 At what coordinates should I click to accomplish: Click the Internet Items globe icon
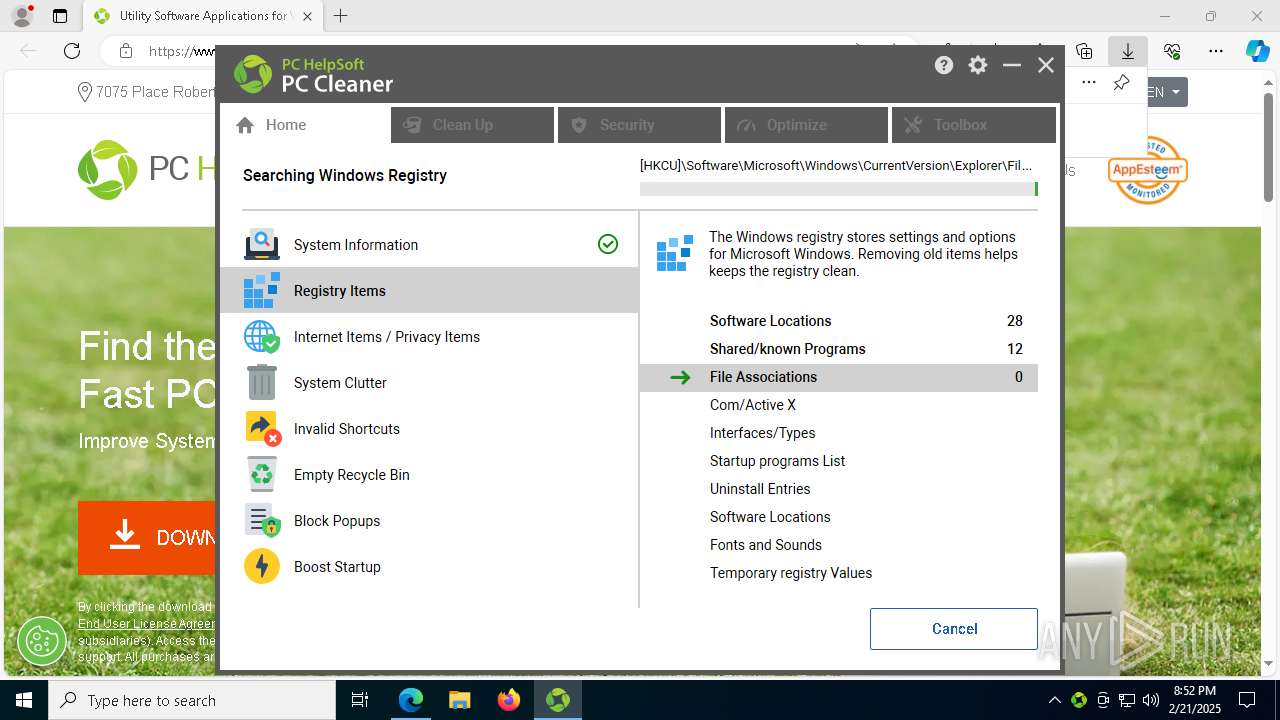262,336
